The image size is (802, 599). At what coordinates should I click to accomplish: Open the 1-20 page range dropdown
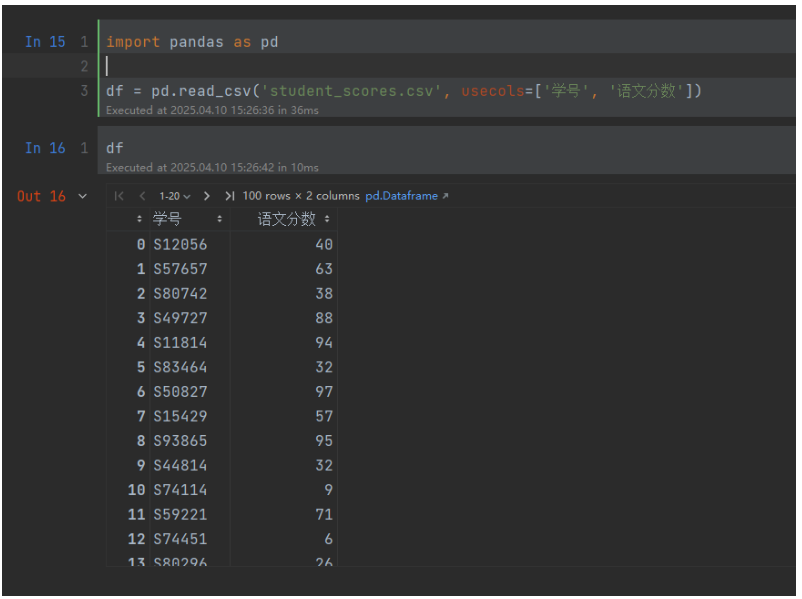(174, 196)
